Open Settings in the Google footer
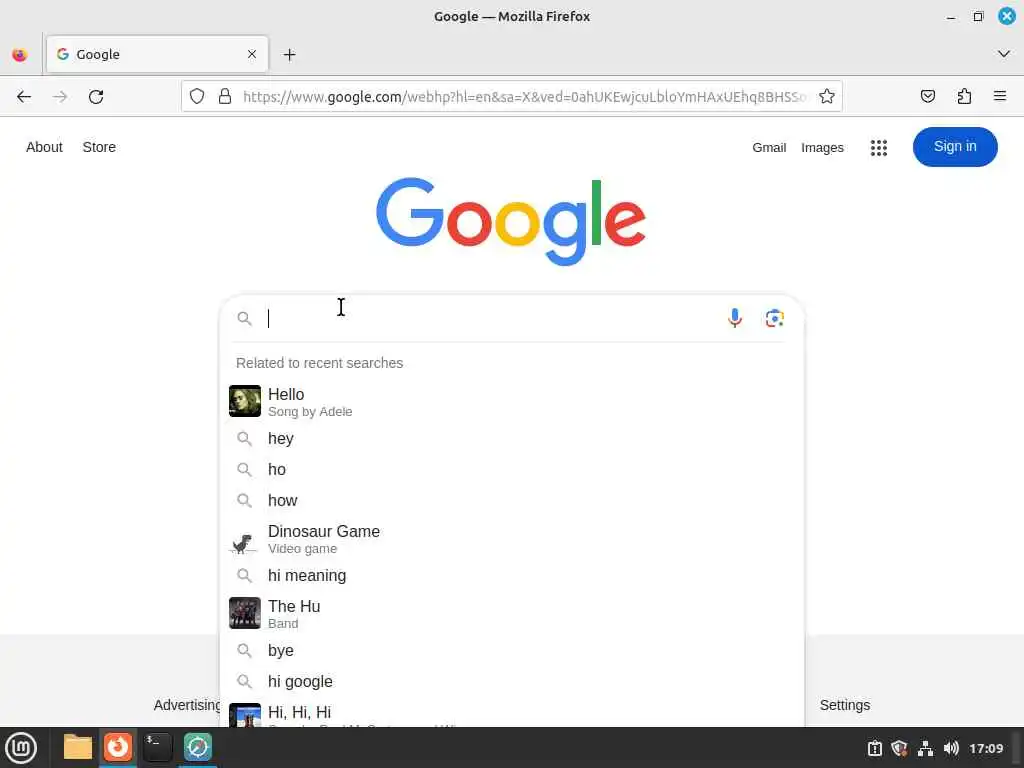 [844, 705]
